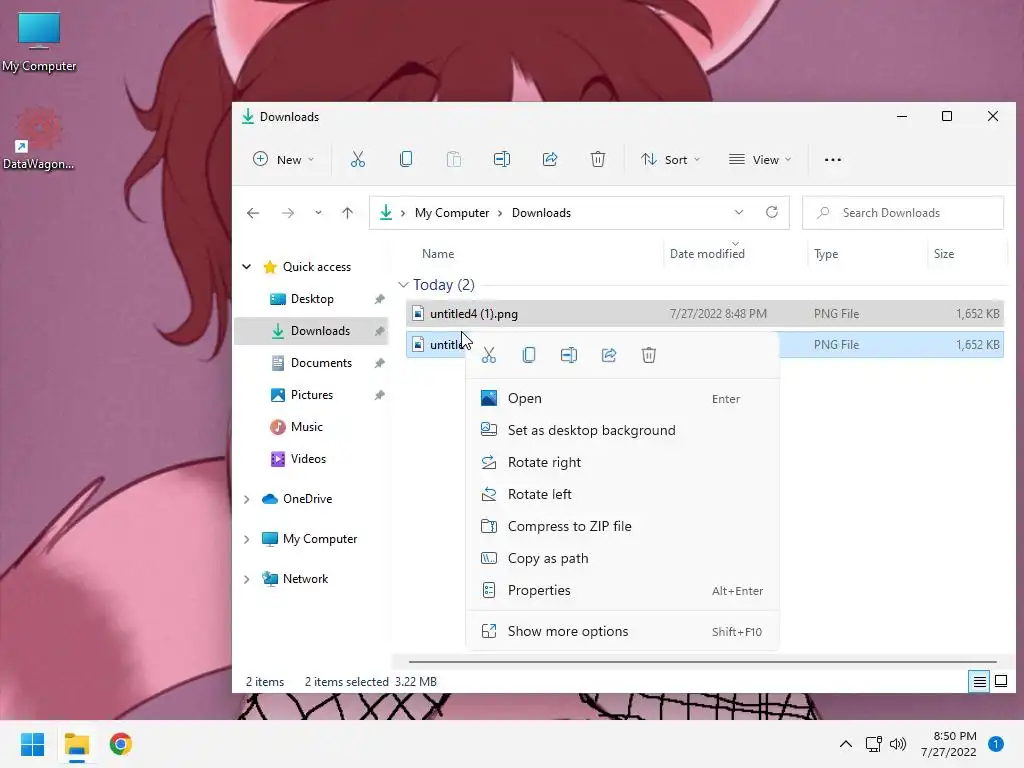Expand address bar history dropdown
This screenshot has width=1024, height=768.
point(739,212)
